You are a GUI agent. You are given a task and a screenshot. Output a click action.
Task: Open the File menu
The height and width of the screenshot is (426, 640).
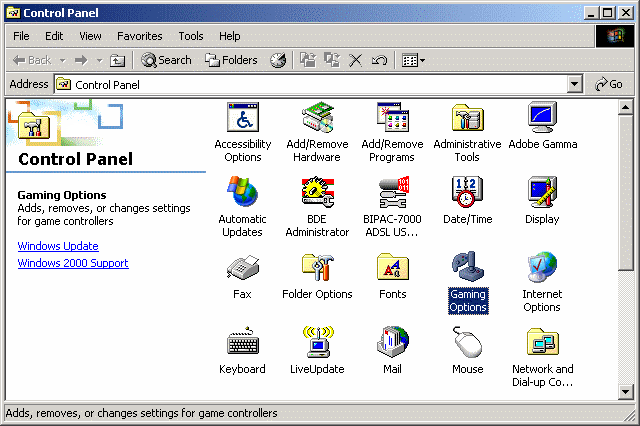[21, 36]
